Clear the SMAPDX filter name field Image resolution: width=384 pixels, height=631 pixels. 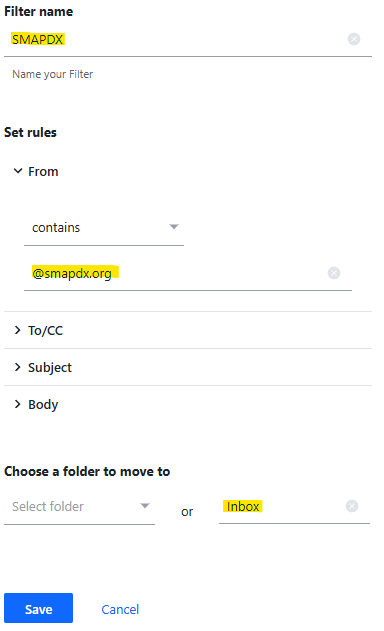click(354, 39)
